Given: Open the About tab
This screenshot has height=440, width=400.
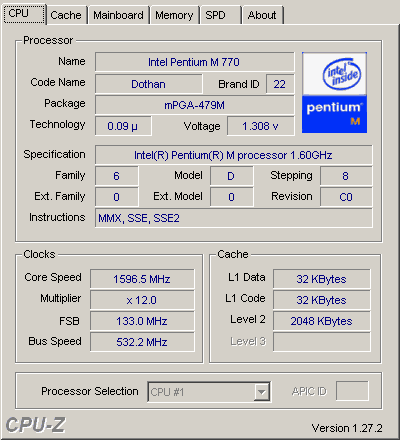Looking at the screenshot, I should tap(263, 15).
